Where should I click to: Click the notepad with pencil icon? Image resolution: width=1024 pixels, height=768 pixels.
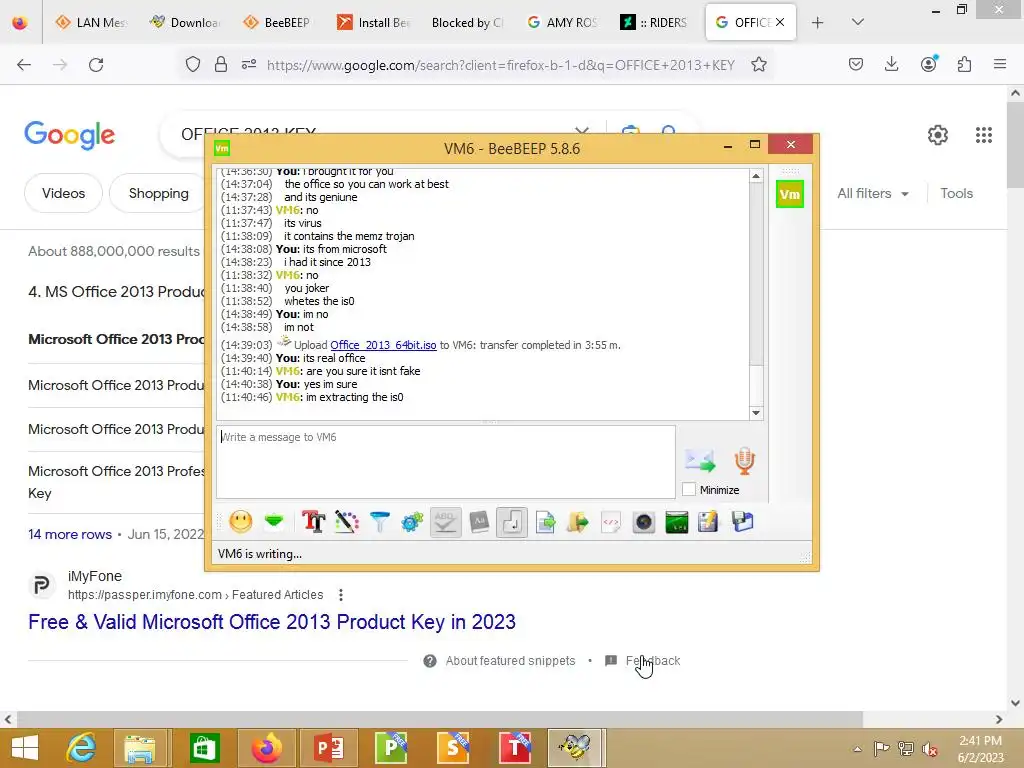click(x=709, y=522)
